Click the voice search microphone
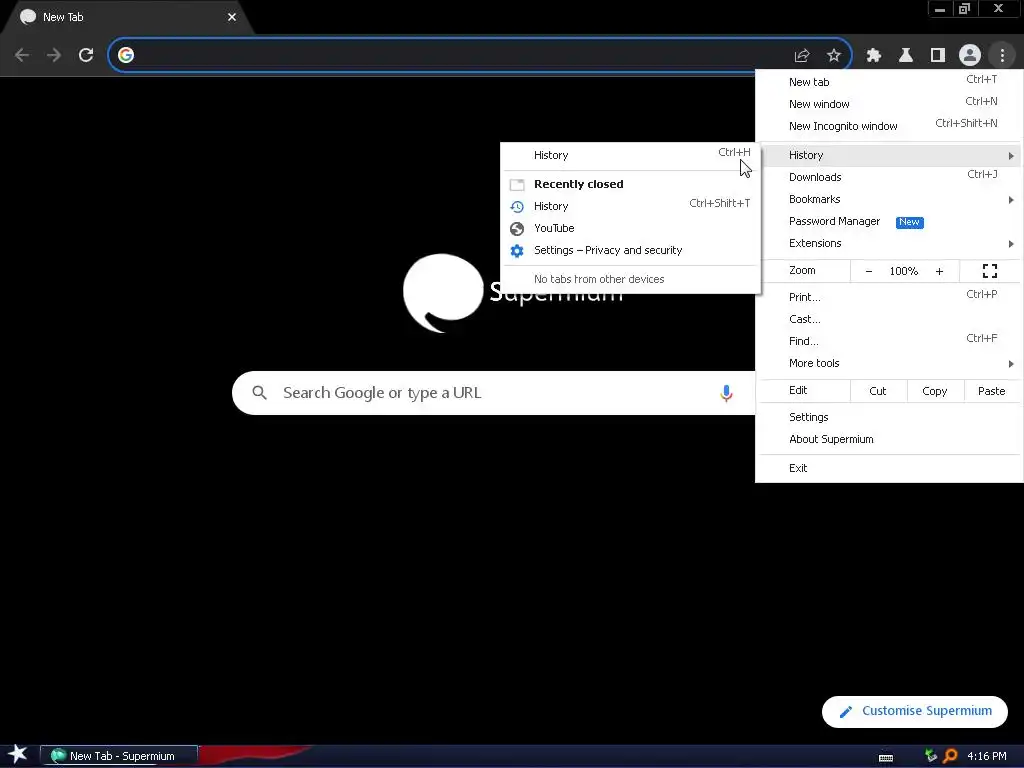The image size is (1024, 768). pyautogui.click(x=726, y=393)
